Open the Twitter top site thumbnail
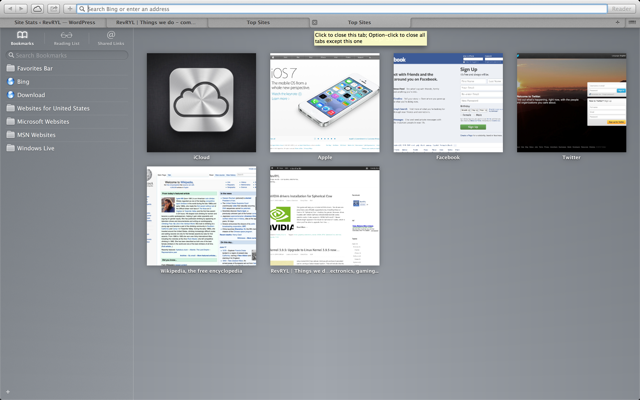The height and width of the screenshot is (400, 640). [x=571, y=102]
